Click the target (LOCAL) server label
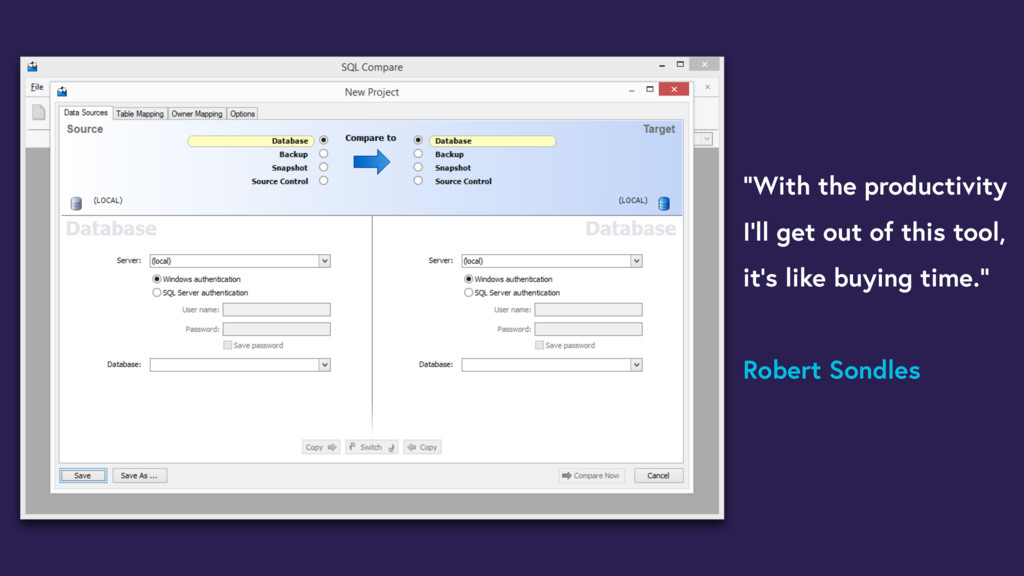This screenshot has height=576, width=1024. point(633,200)
